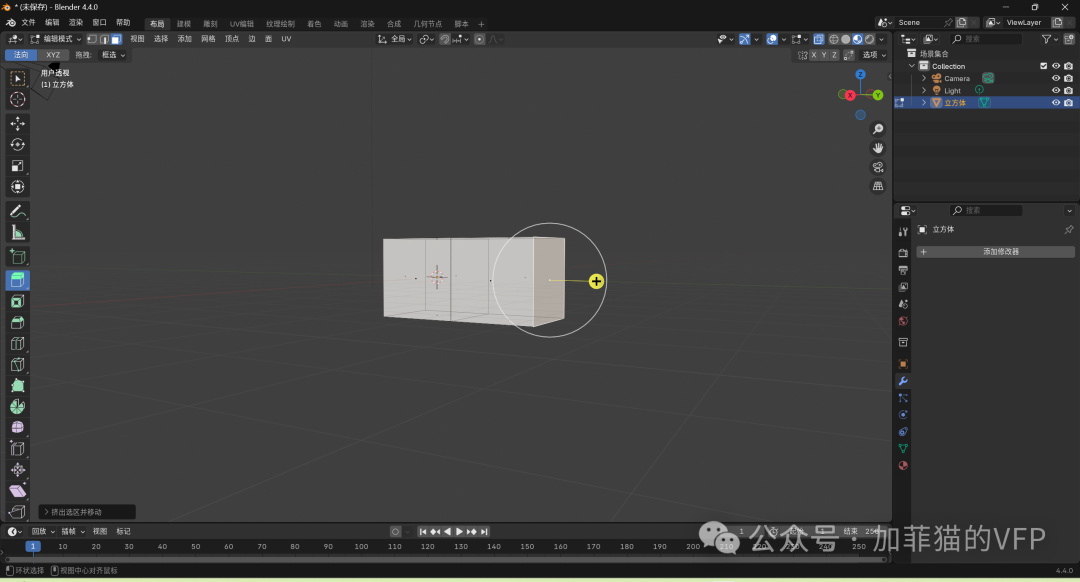
Task: Switch orthographic/perspective with grid icon
Action: (x=878, y=186)
